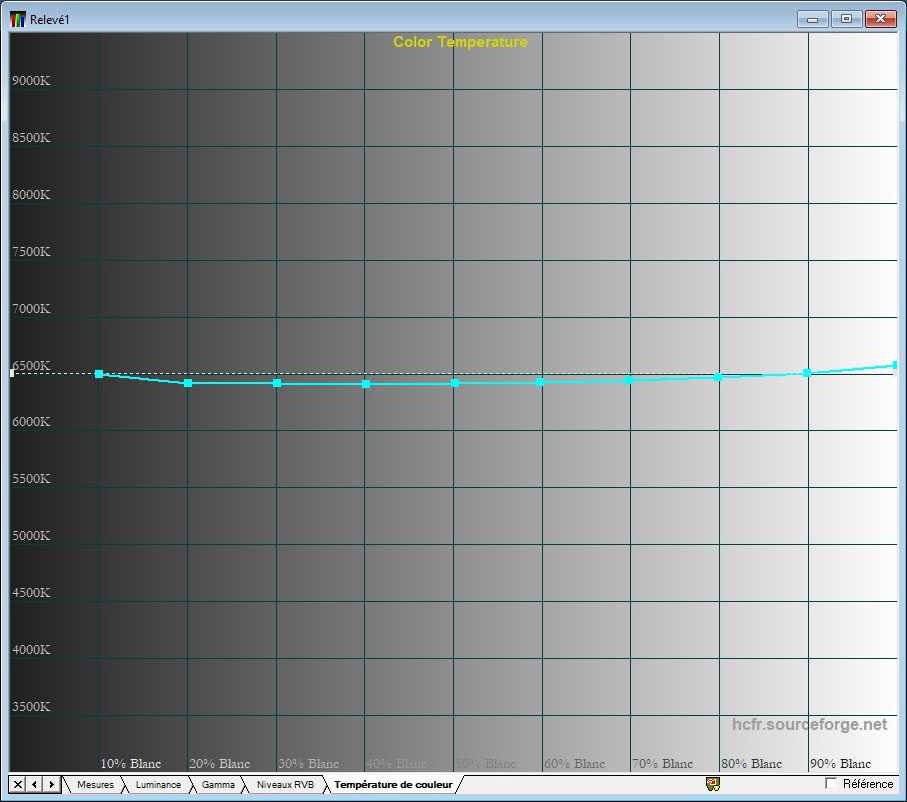The image size is (907, 802).
Task: Maximize the Relevé1 window
Action: (x=846, y=19)
